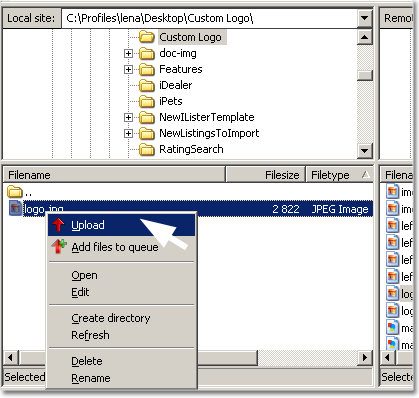Click the 2 822 filesize cell
Screen dimensions: 419x398
click(286, 209)
